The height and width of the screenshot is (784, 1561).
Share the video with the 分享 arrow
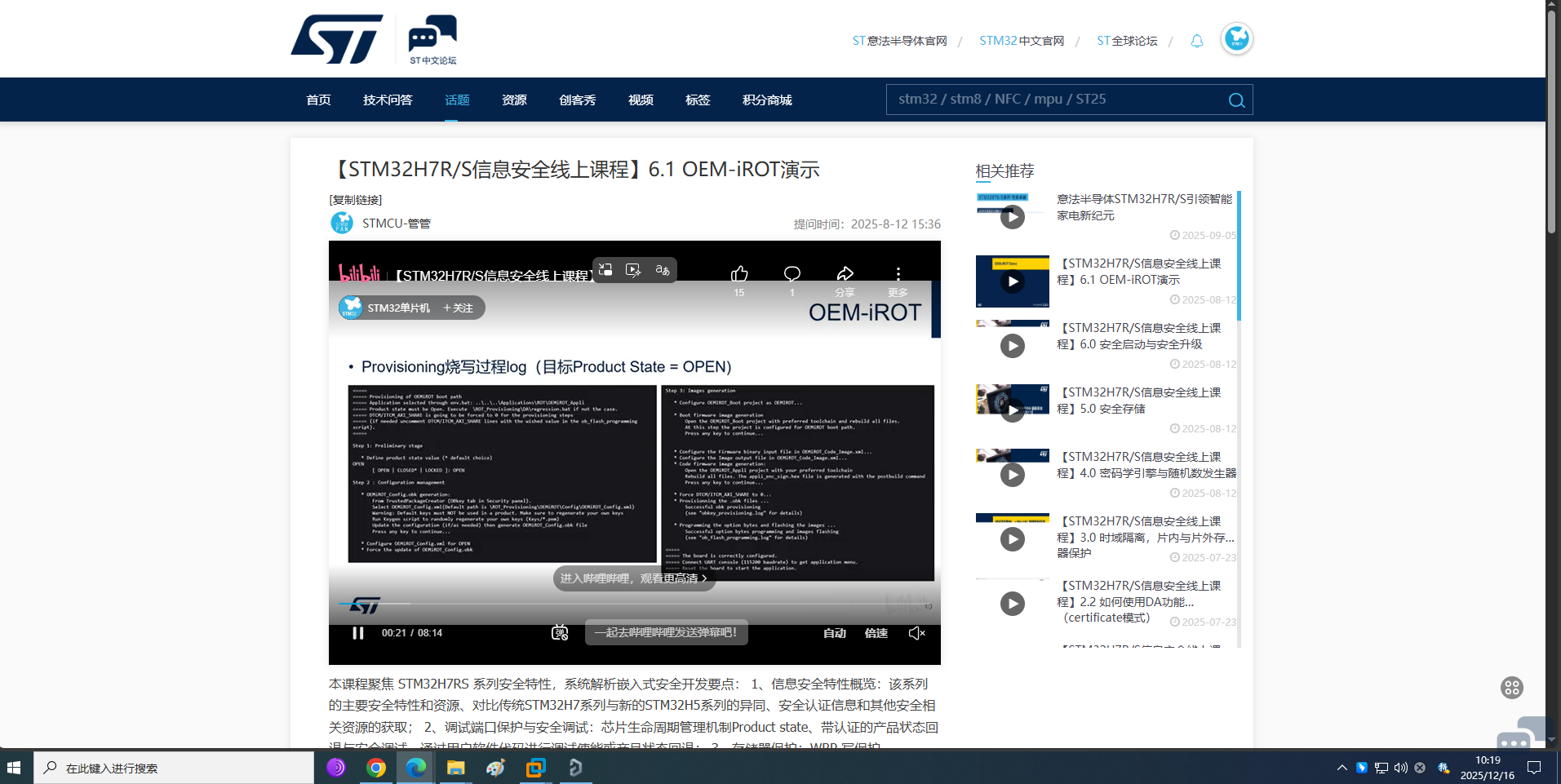pyautogui.click(x=845, y=274)
